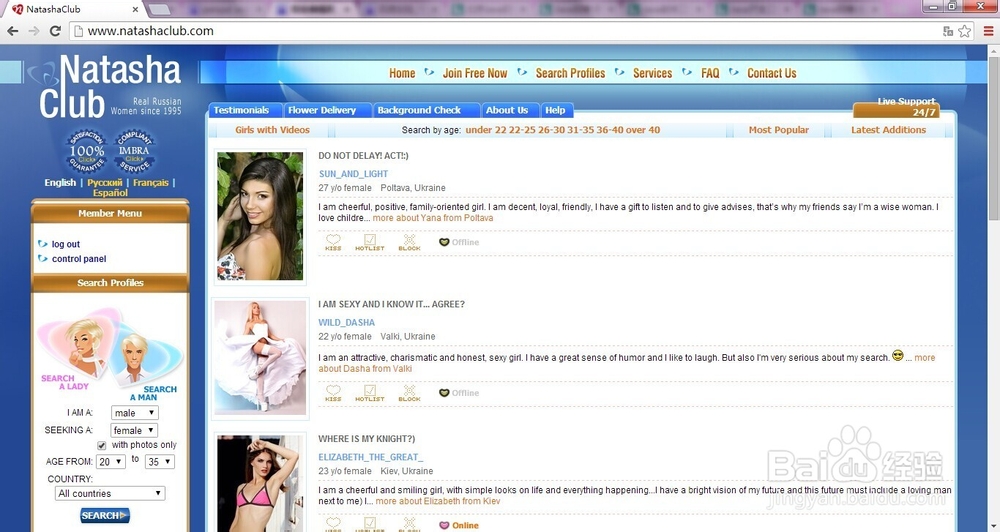Add SUN_AND_LIGHT to Hotlist
1000x532 pixels.
[x=370, y=242]
